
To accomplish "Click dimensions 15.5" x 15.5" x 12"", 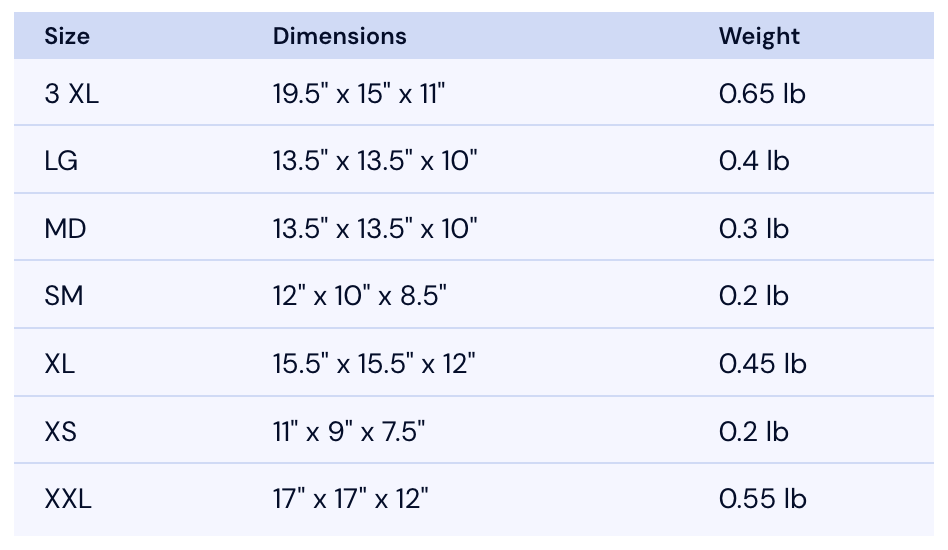I will [374, 364].
